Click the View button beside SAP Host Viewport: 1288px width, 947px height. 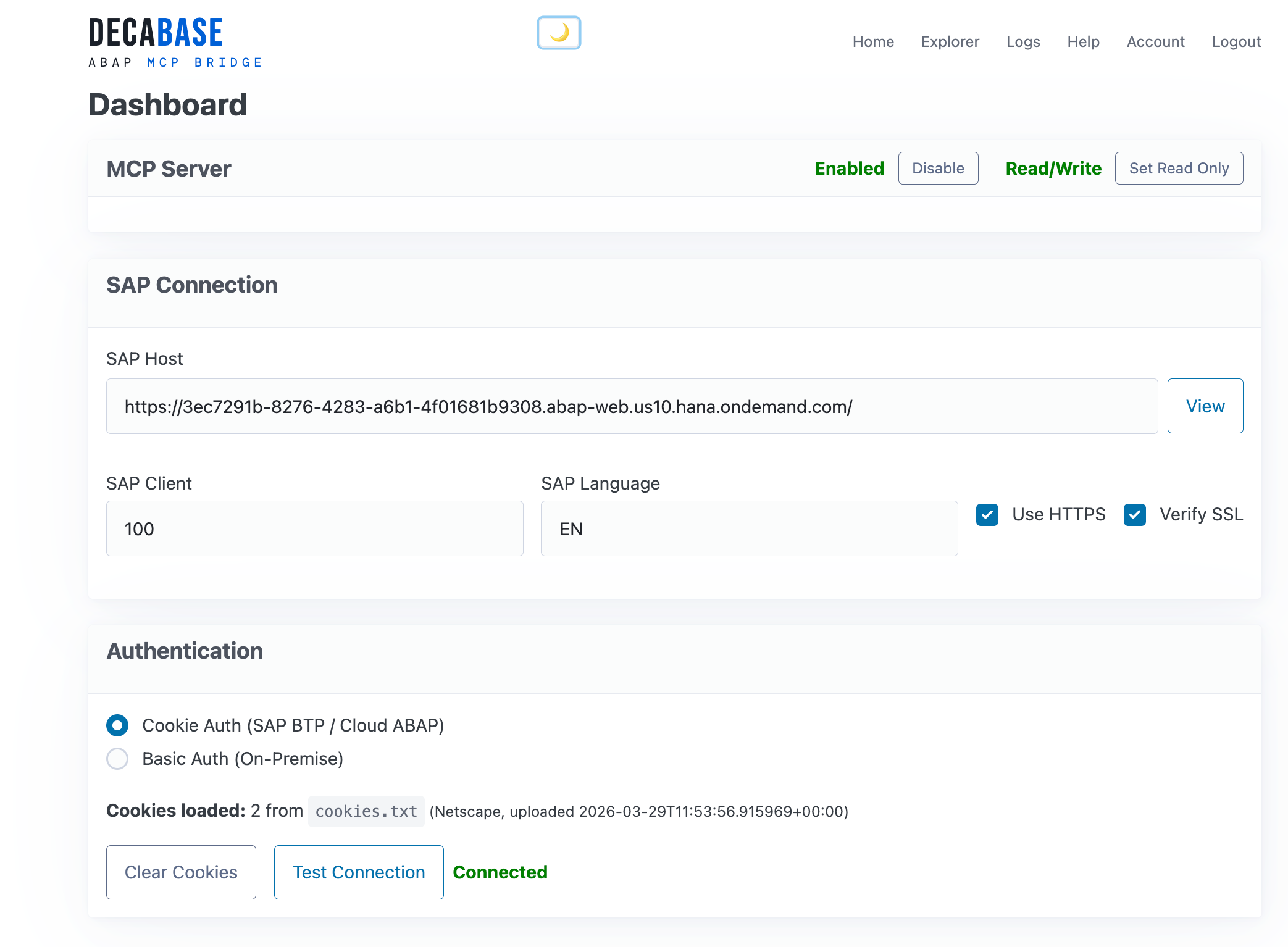(x=1205, y=406)
